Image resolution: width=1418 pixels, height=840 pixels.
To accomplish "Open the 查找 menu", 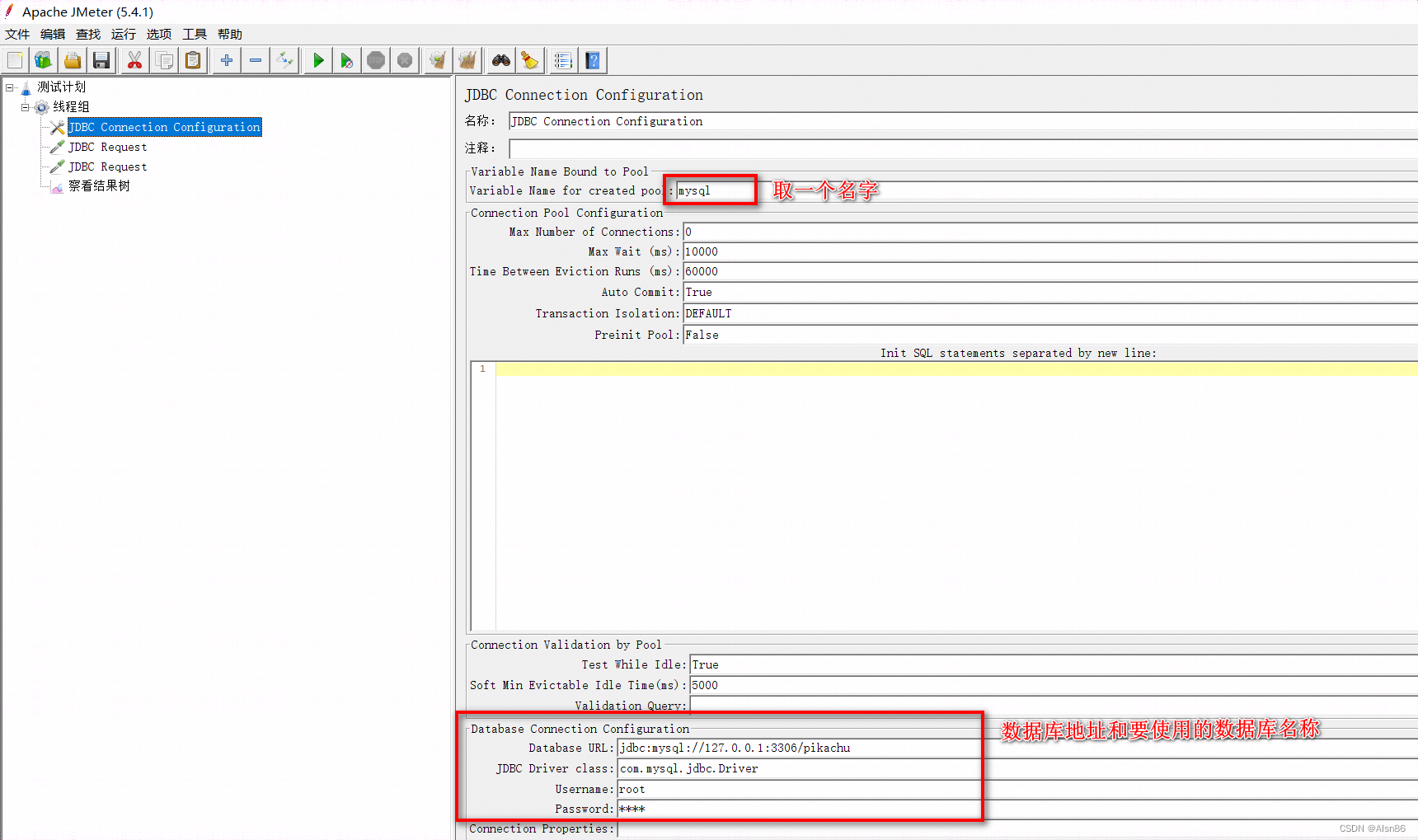I will [88, 34].
